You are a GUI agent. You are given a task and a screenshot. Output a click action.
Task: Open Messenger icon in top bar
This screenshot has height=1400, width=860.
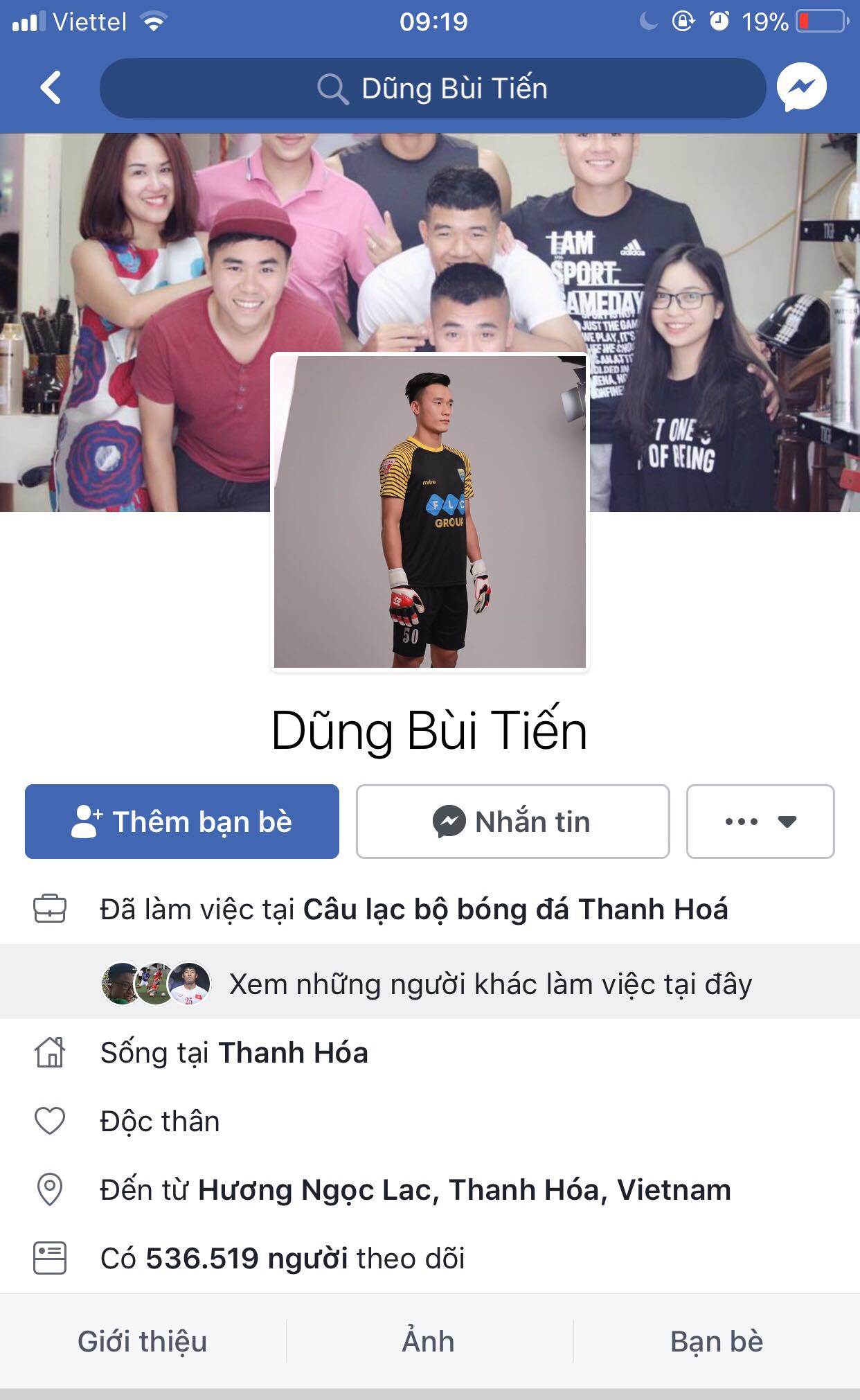(802, 88)
